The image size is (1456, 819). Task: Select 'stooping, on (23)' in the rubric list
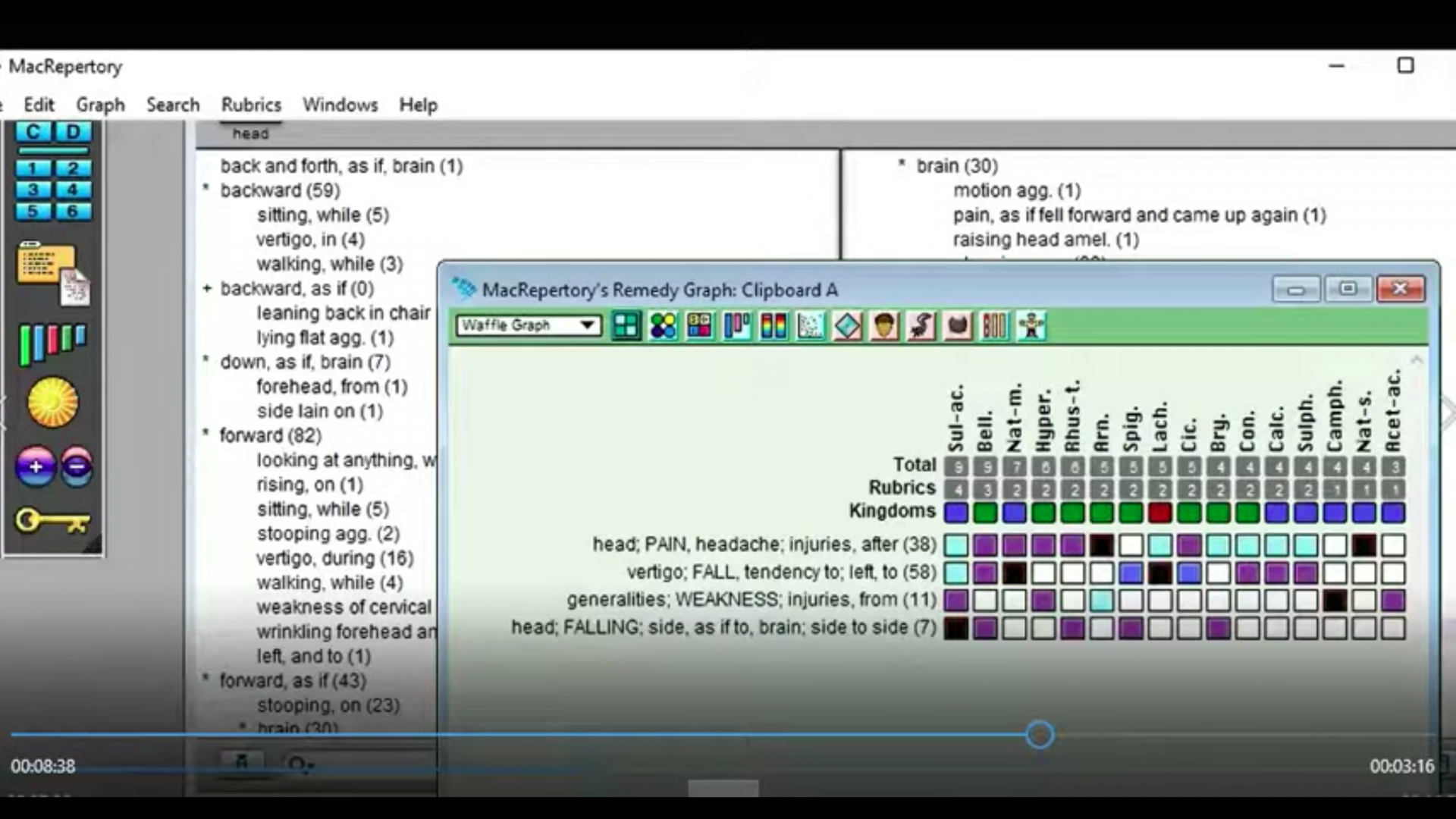point(328,705)
